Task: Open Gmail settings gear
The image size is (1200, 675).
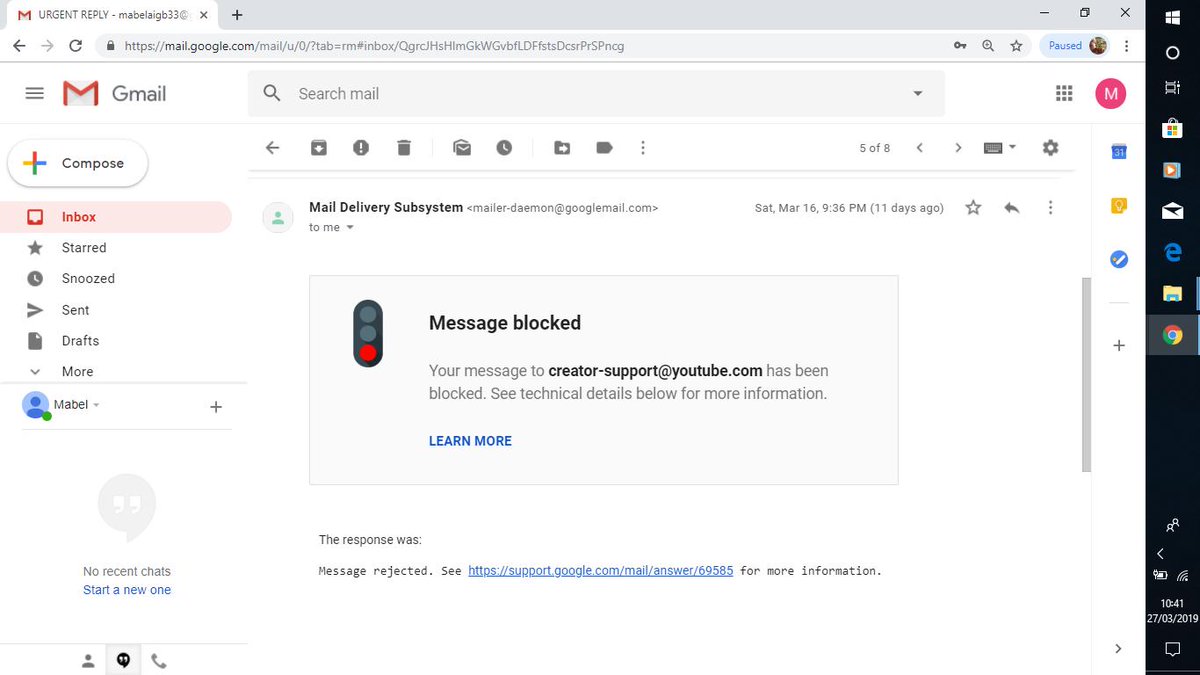Action: click(x=1050, y=147)
